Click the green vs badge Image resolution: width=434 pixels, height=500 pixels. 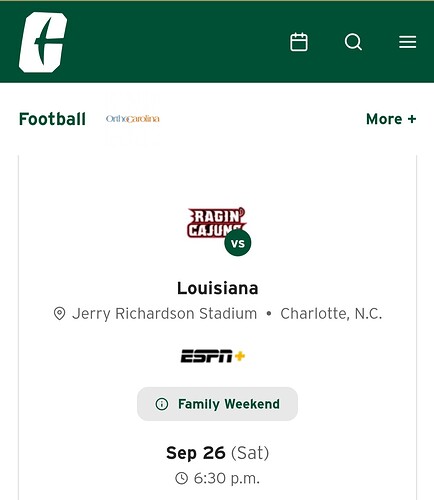point(238,243)
